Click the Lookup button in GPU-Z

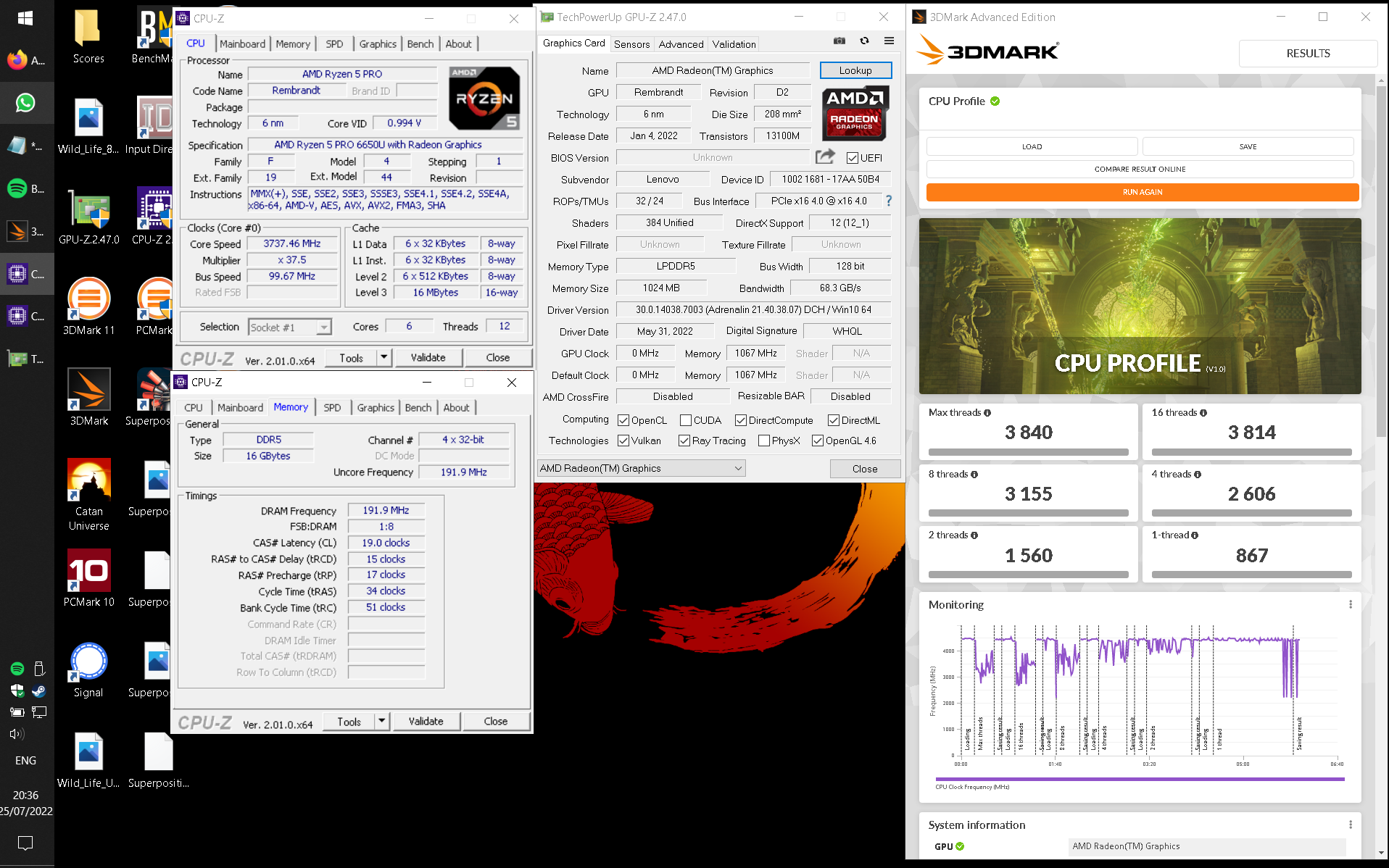pyautogui.click(x=855, y=70)
